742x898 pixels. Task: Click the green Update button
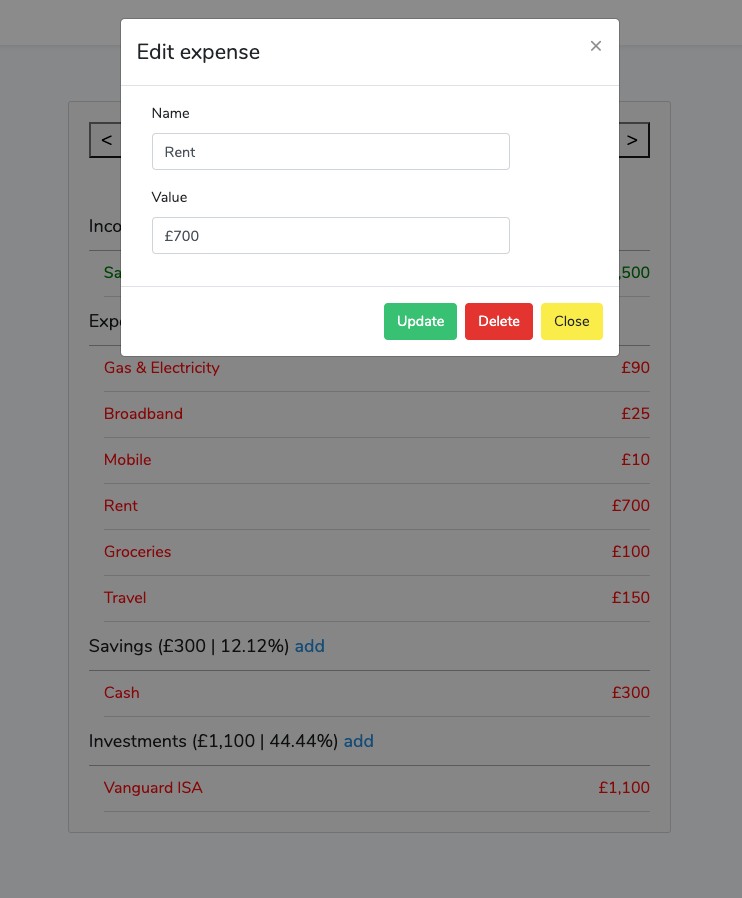coord(420,321)
